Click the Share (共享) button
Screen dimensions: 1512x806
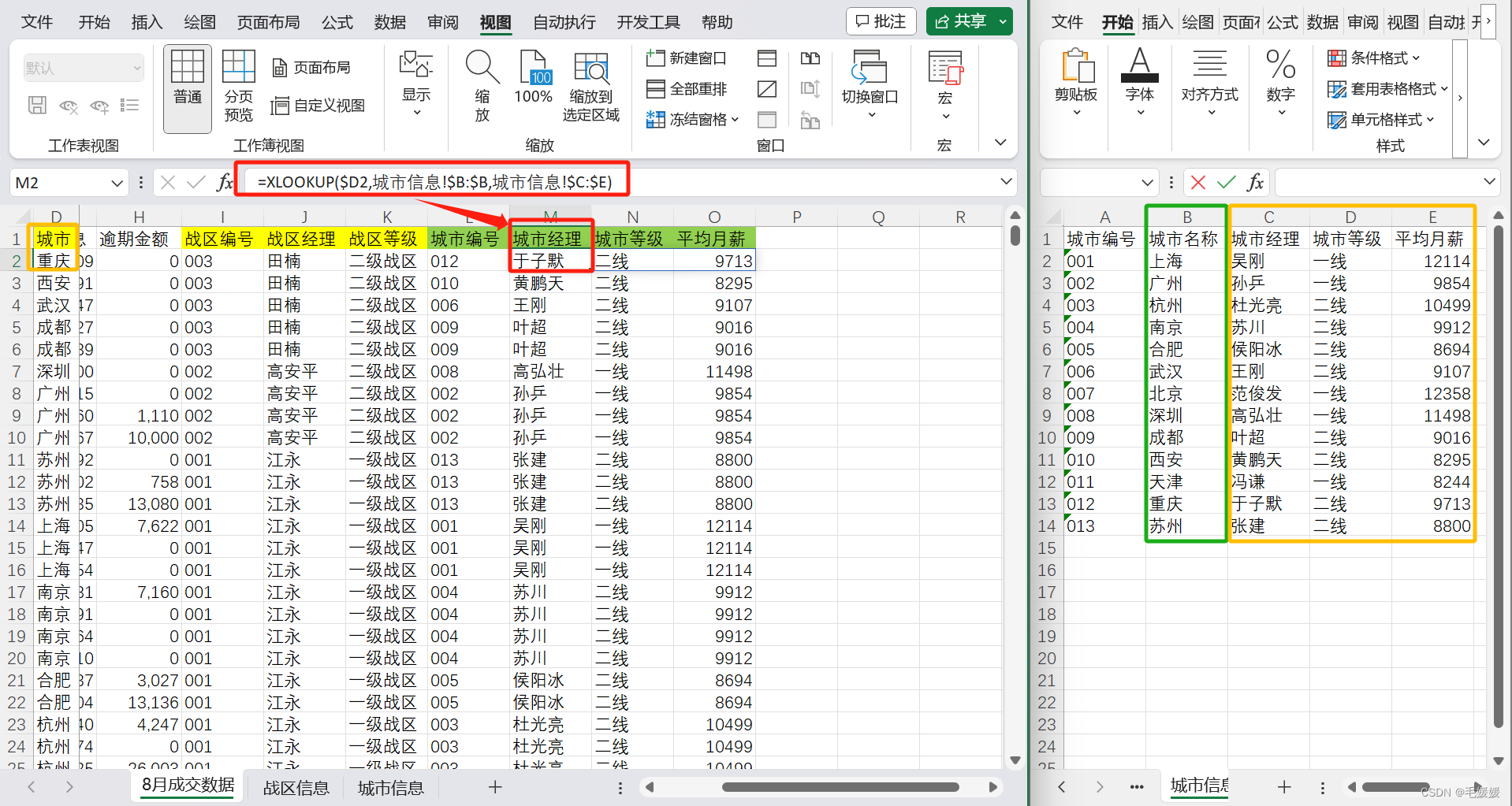click(x=960, y=21)
